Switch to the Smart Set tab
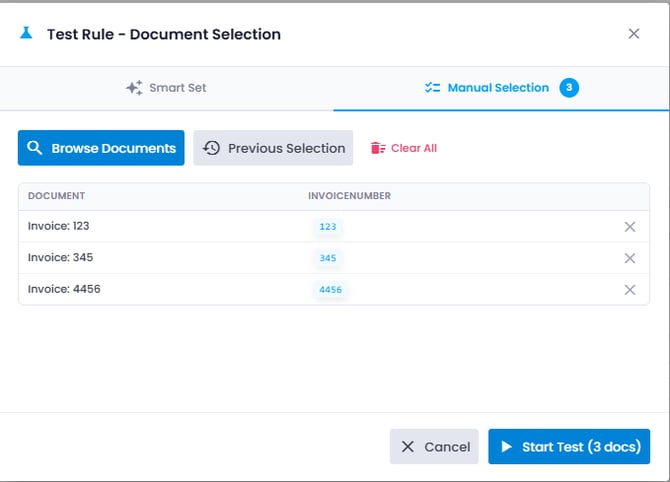 [167, 88]
